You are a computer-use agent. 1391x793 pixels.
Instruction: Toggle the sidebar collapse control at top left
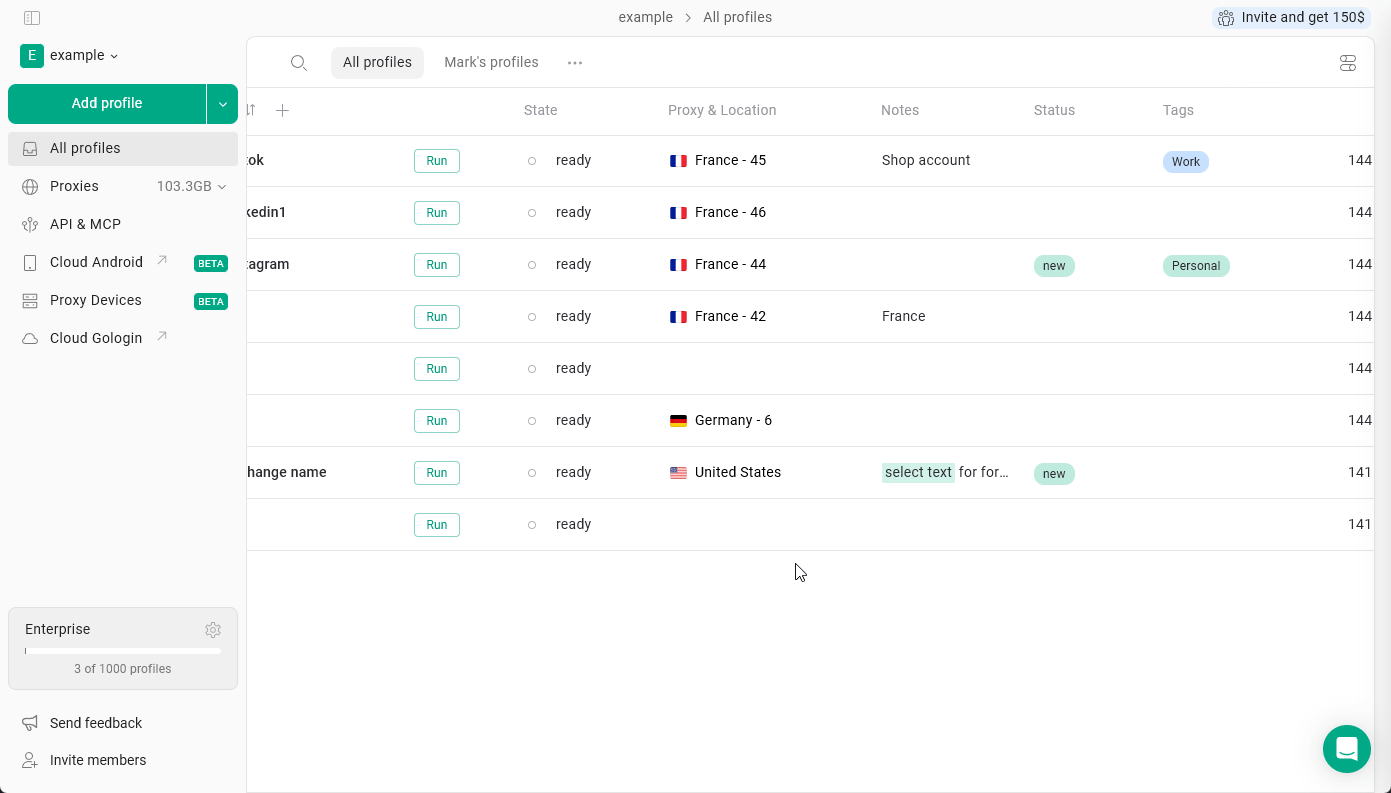pos(32,17)
